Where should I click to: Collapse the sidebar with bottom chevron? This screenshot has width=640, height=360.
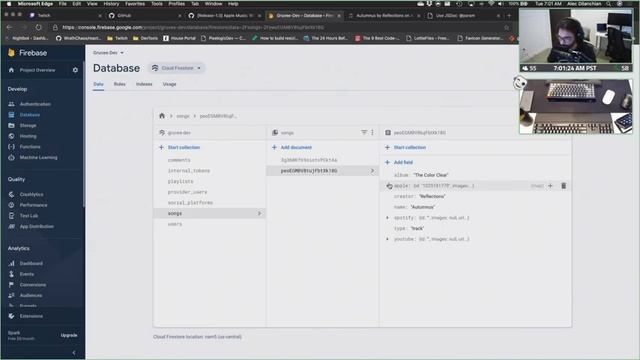tap(74, 352)
